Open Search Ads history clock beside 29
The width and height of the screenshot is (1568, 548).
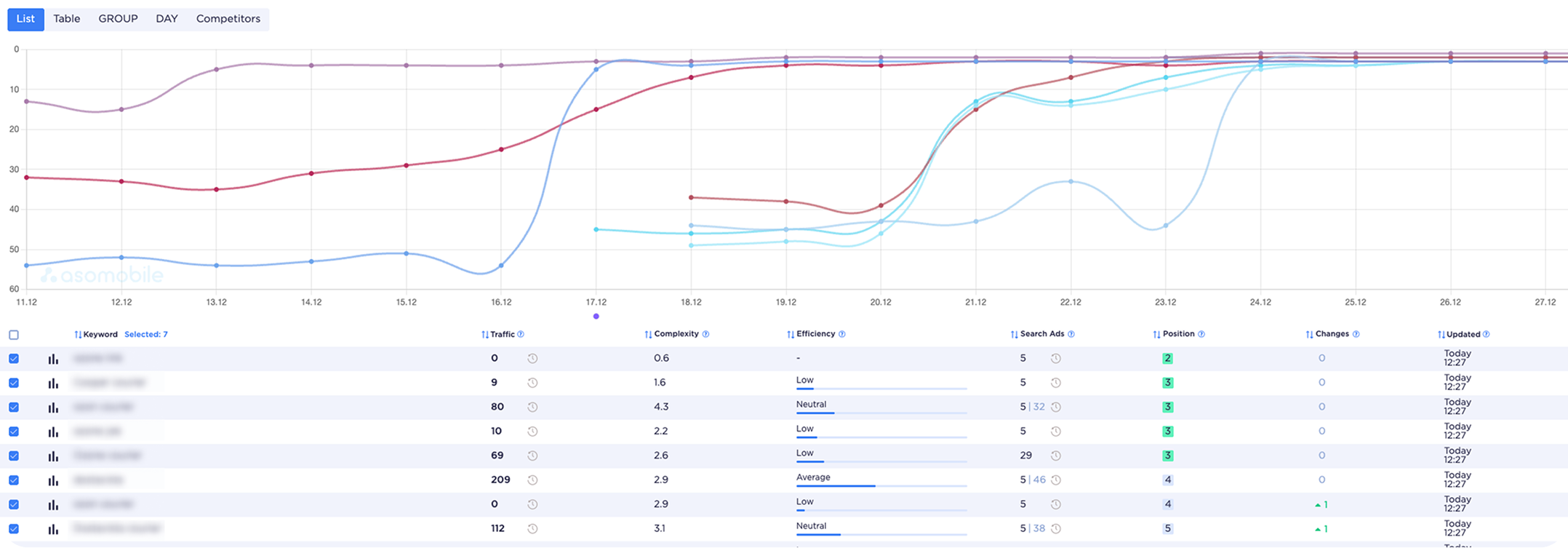point(1056,456)
